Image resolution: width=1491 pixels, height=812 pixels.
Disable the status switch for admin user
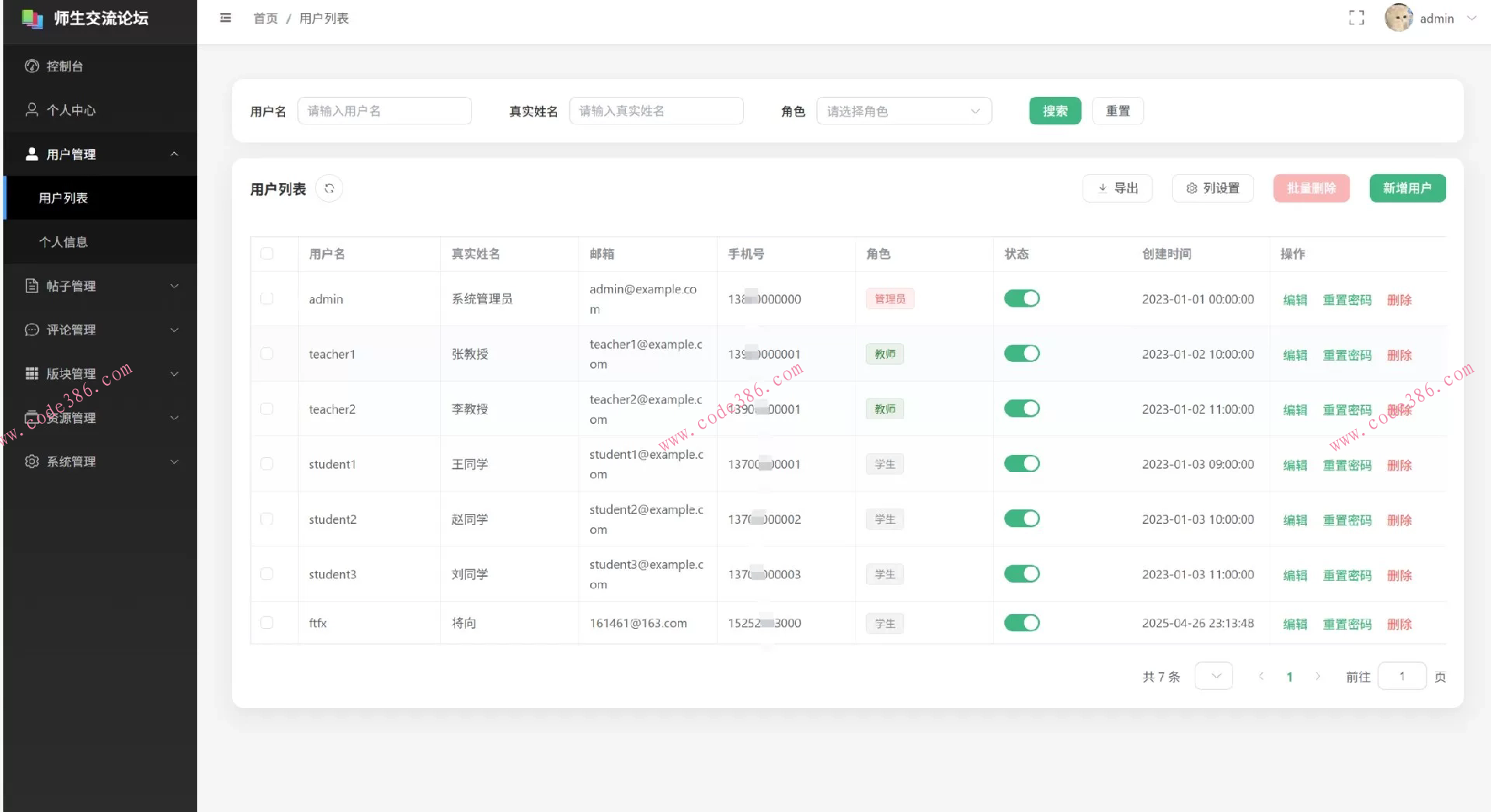1021,299
